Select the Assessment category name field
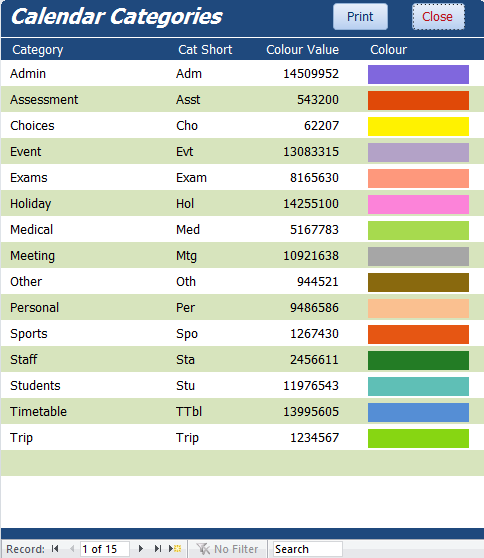This screenshot has width=484, height=558. 44,100
